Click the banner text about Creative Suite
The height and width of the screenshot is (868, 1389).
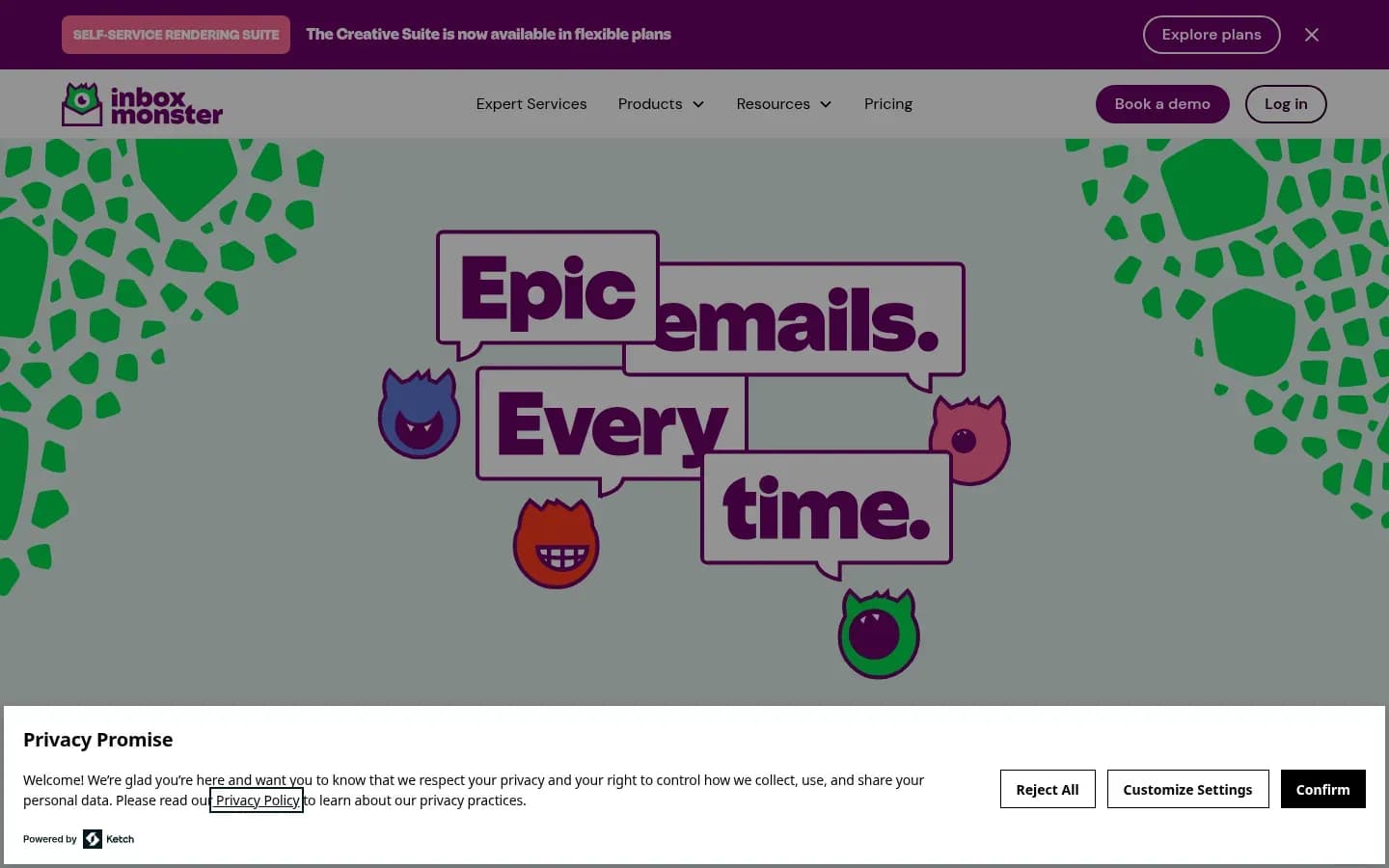[x=488, y=35]
